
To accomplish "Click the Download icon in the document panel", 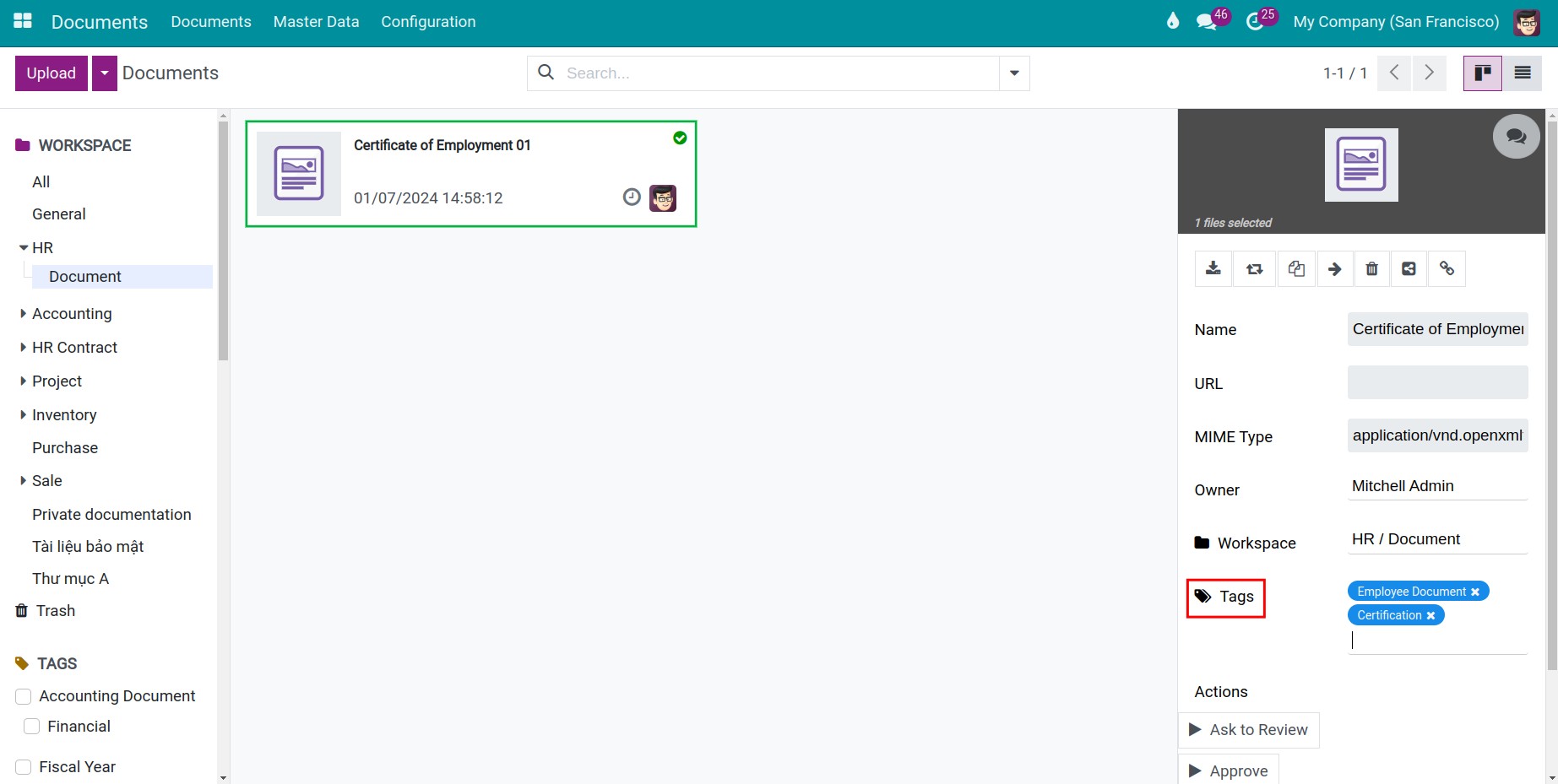I will click(1213, 269).
